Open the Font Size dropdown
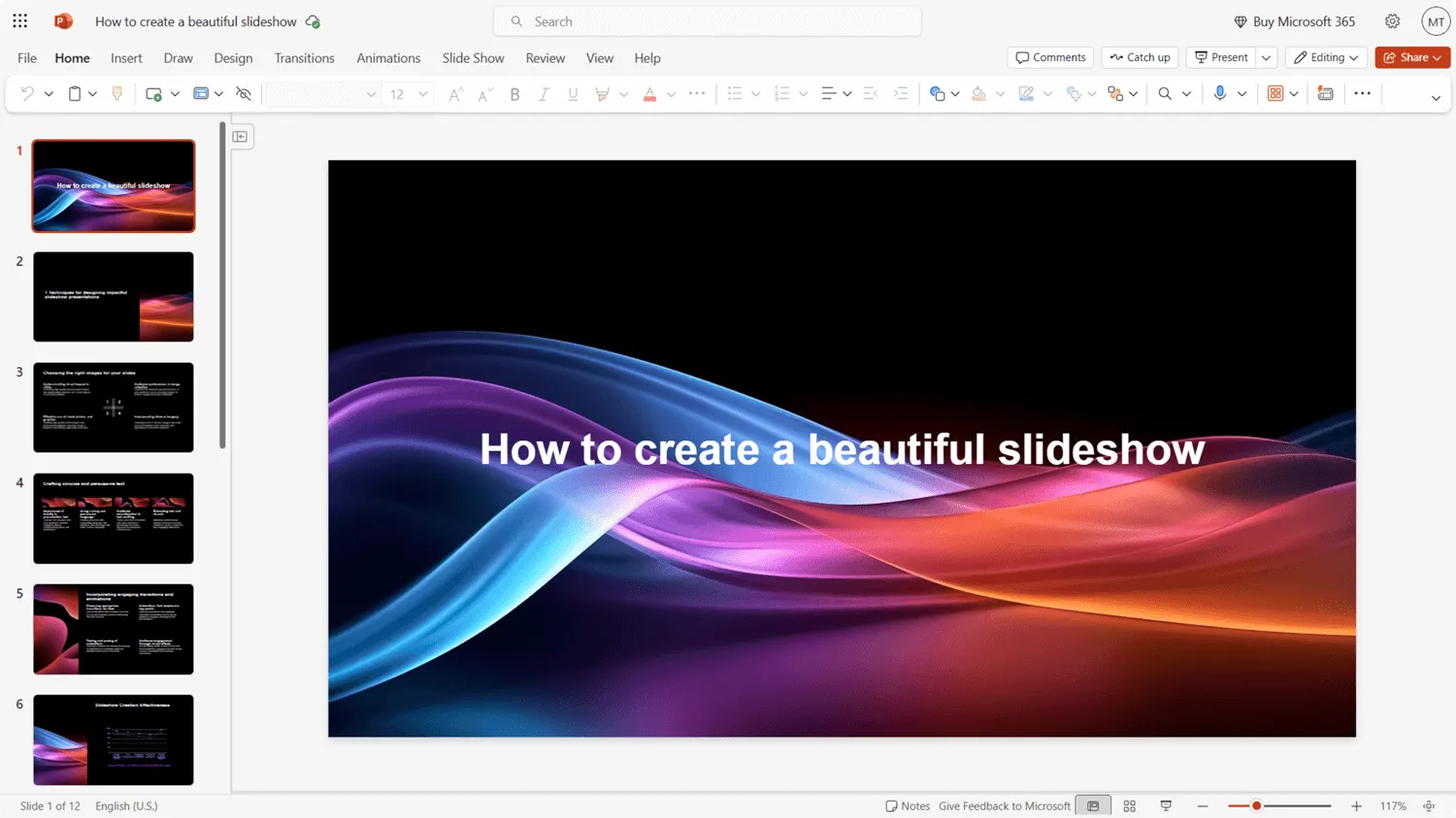 pos(421,93)
